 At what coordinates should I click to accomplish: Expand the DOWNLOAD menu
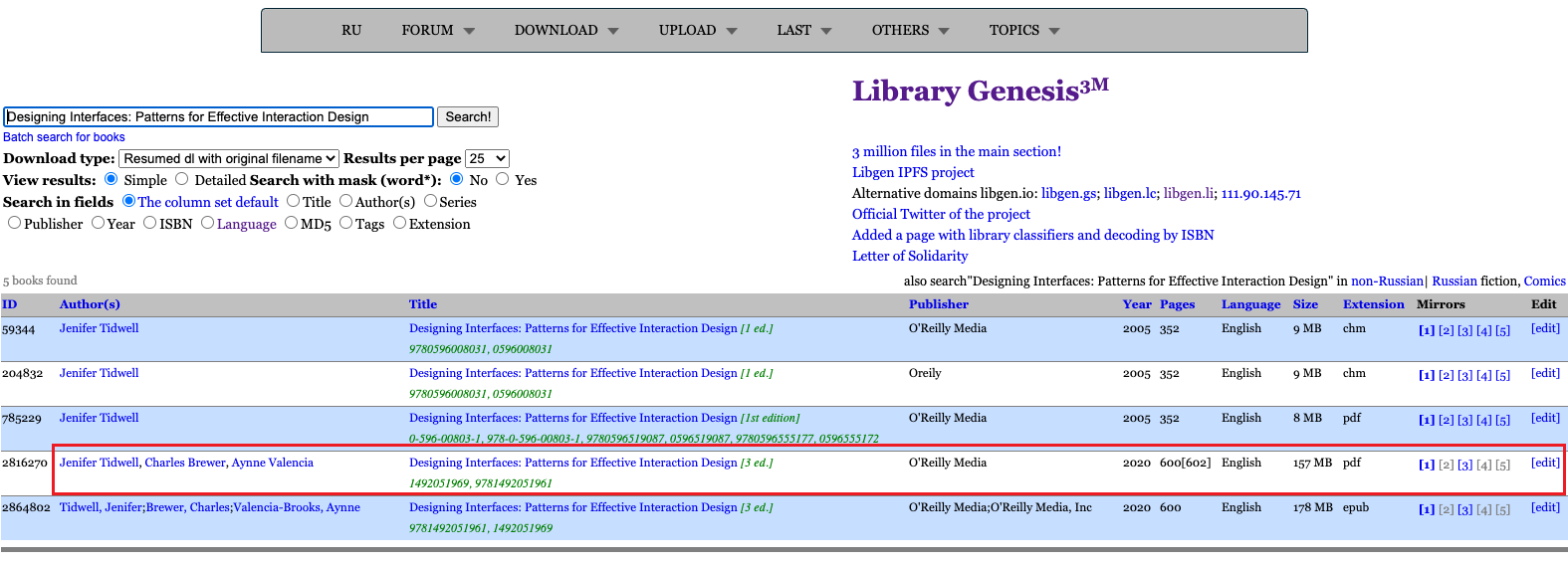[x=566, y=31]
